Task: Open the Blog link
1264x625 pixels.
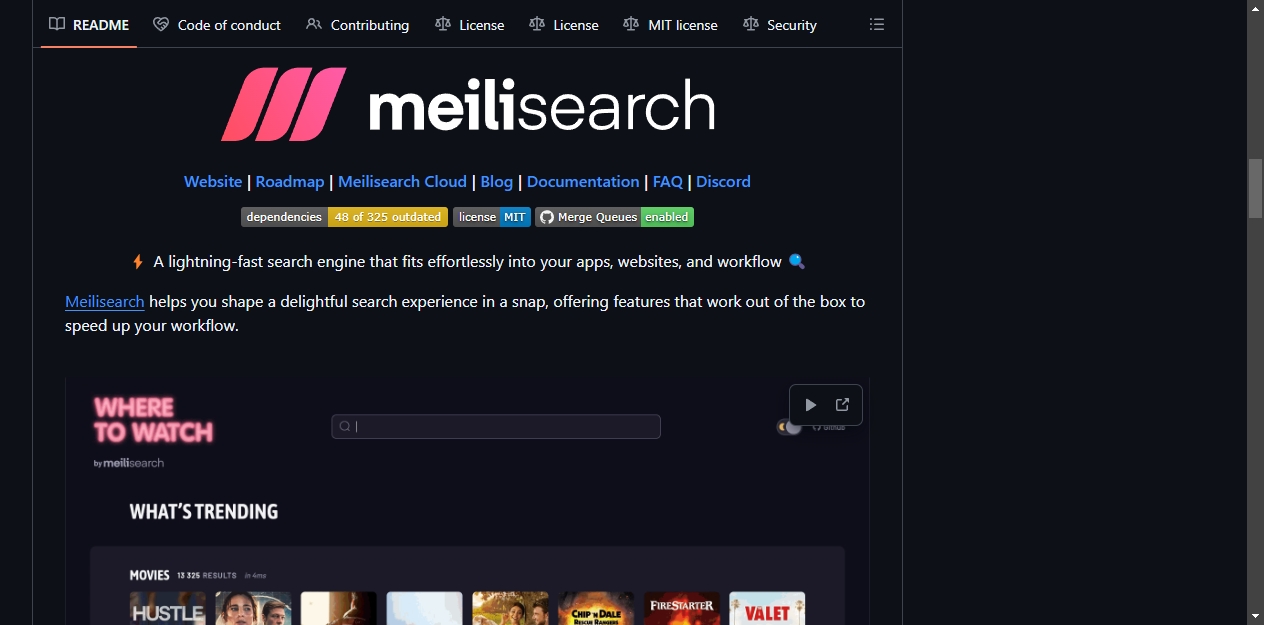Action: coord(497,182)
